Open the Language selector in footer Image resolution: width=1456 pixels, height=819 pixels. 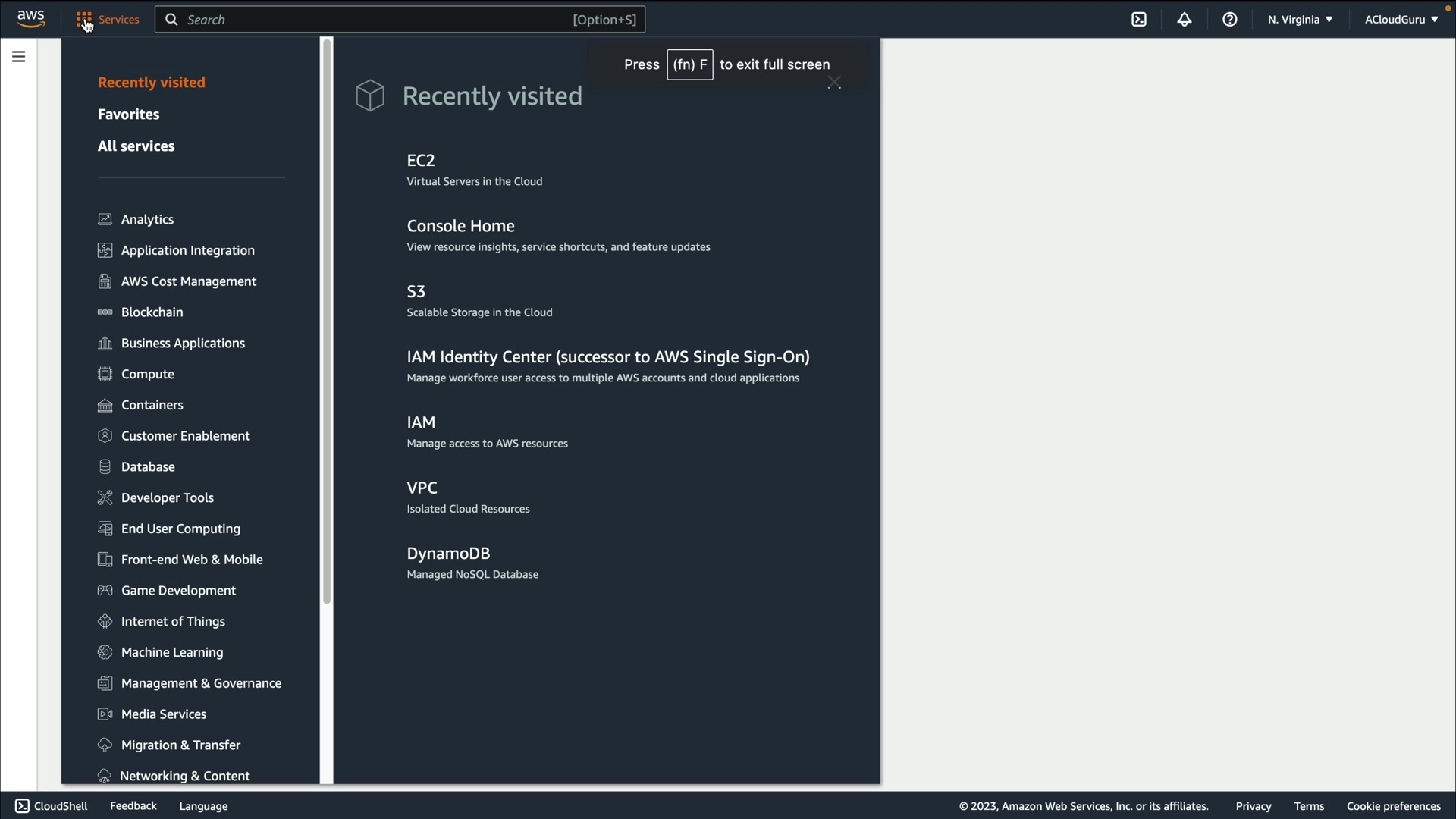coord(203,806)
